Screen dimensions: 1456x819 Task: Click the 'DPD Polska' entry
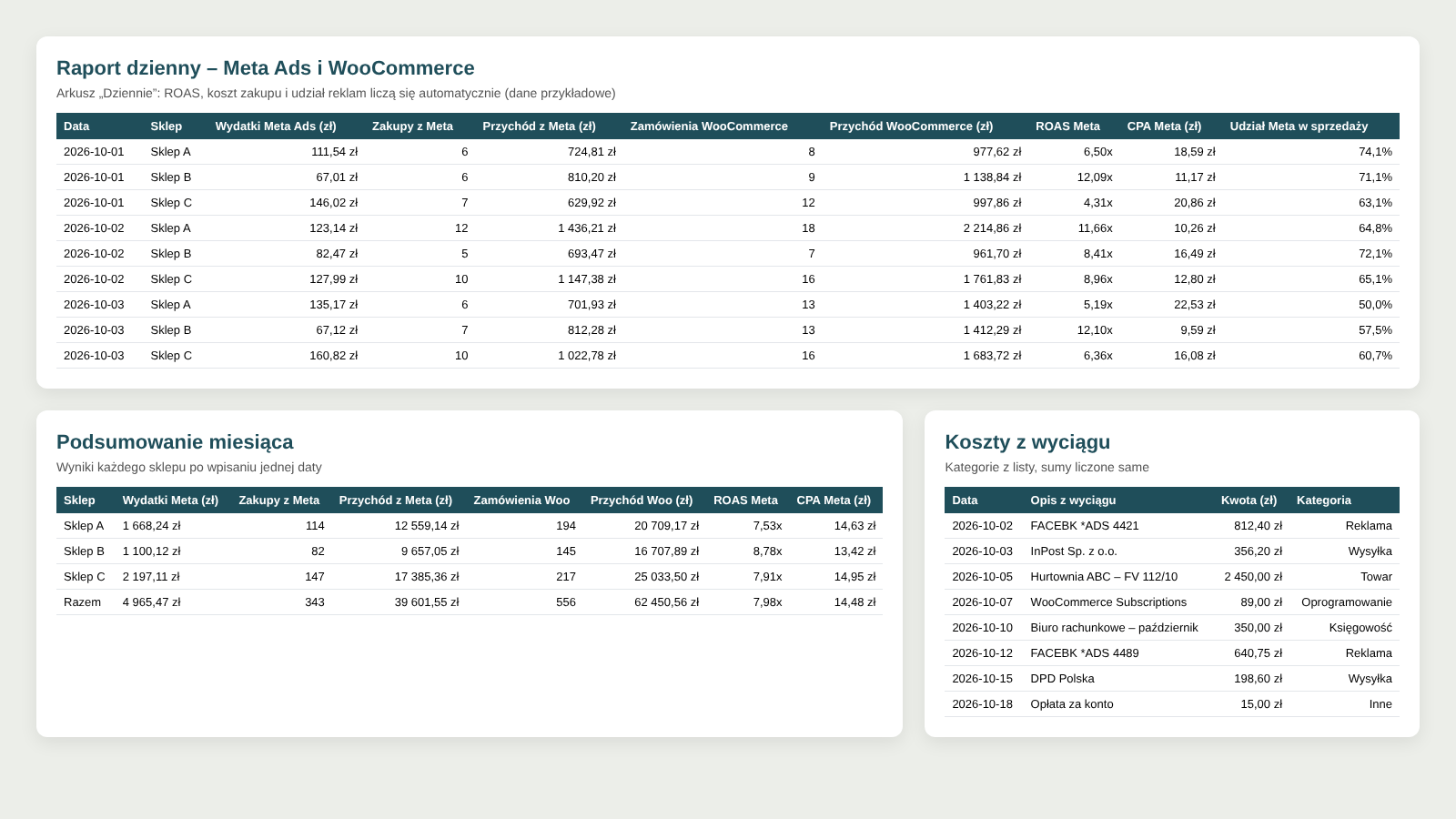tap(1062, 679)
